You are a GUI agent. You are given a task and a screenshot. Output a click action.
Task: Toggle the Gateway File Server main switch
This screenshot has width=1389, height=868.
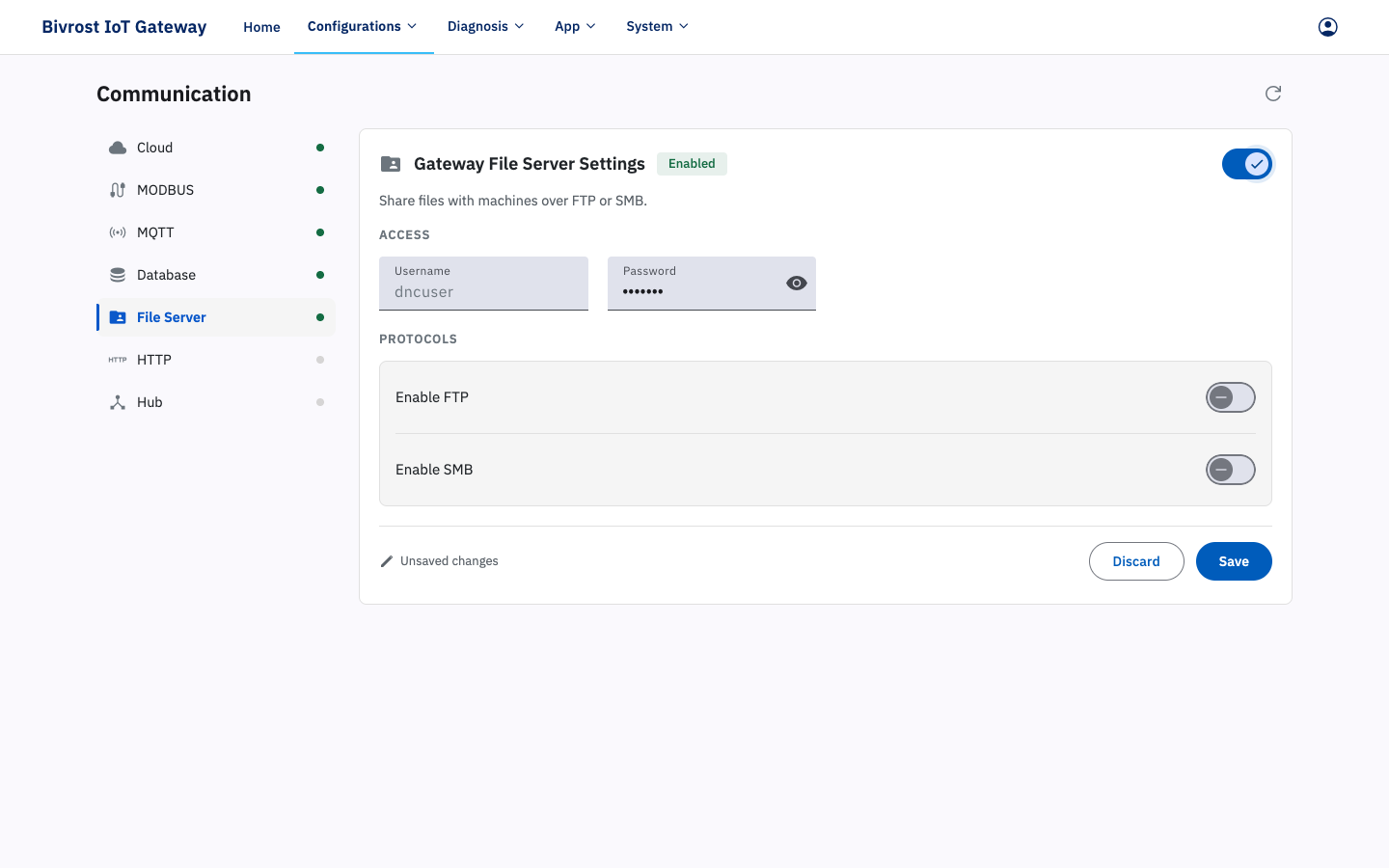[1247, 164]
